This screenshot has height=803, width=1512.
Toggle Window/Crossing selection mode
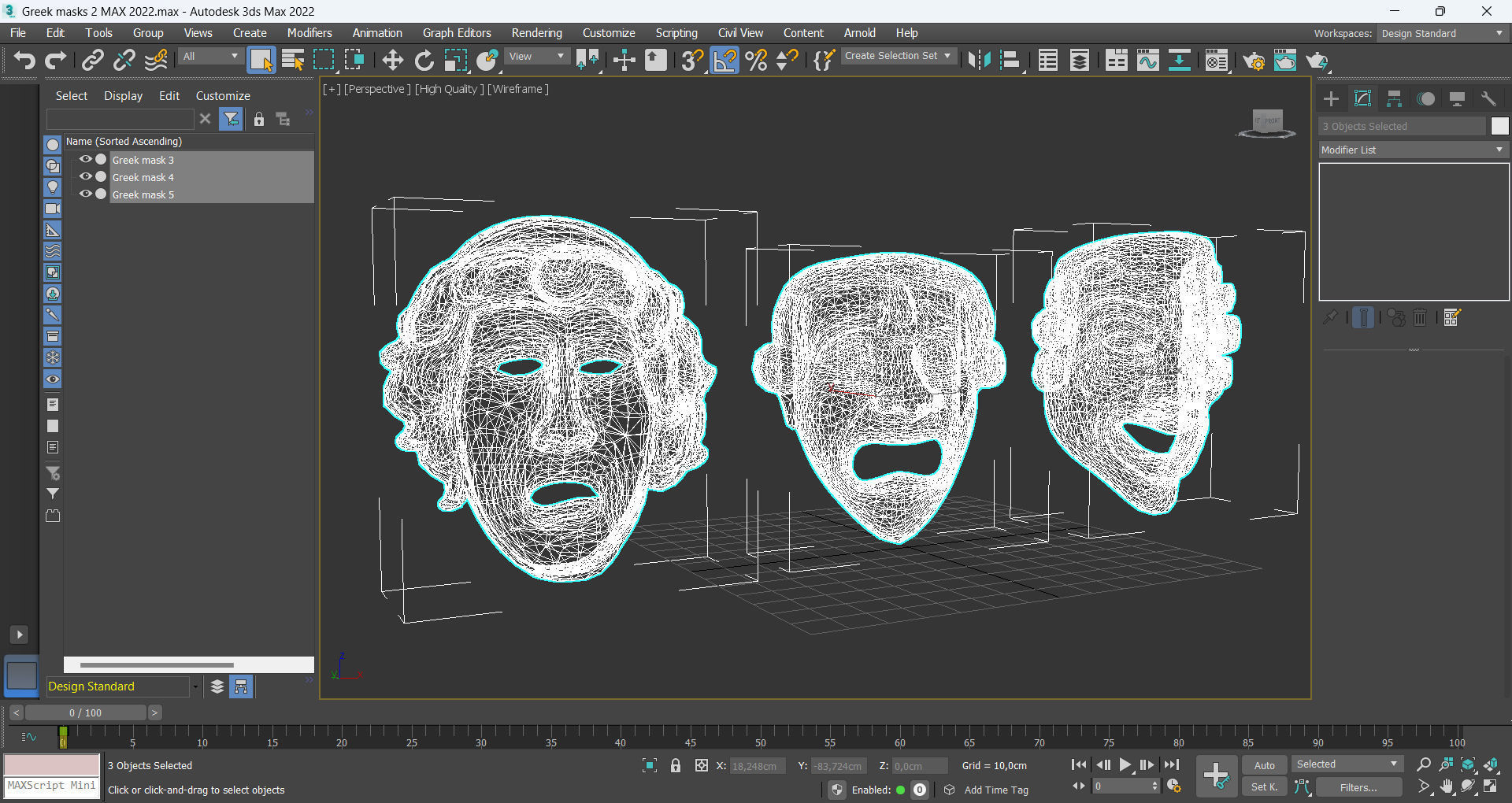click(x=354, y=61)
